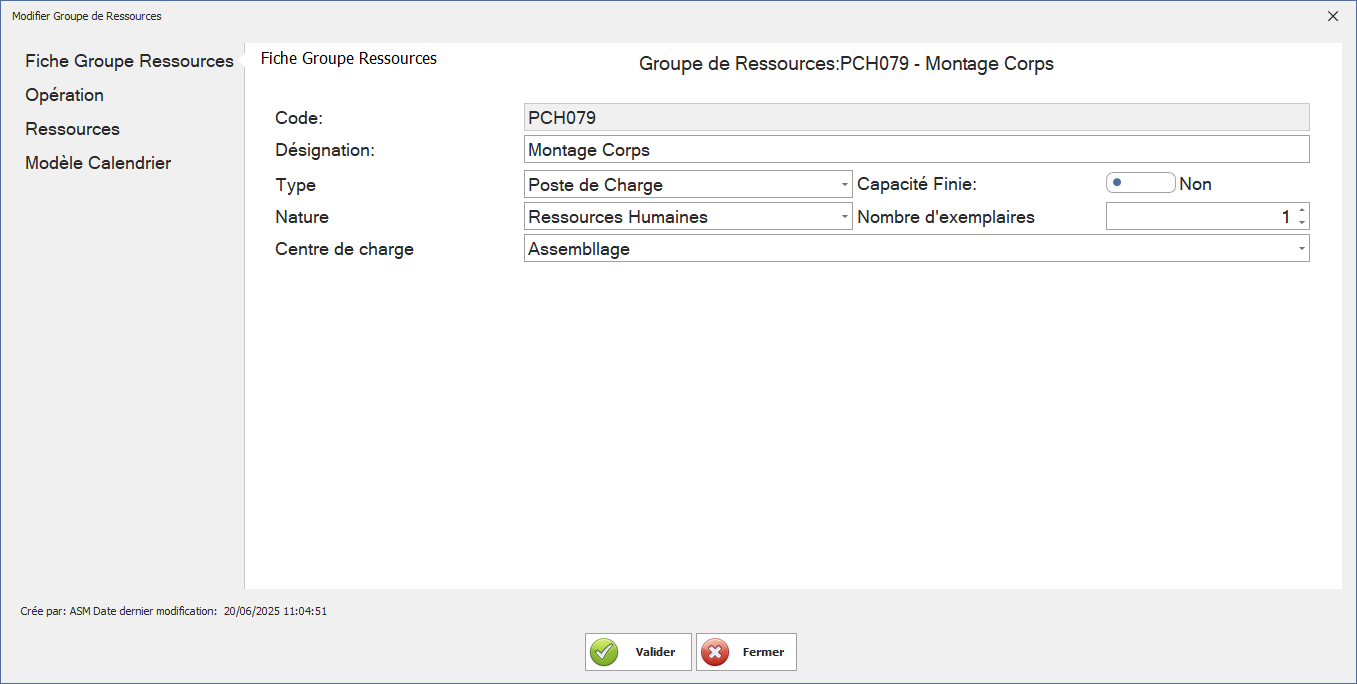Image resolution: width=1357 pixels, height=684 pixels.
Task: Focus the Nombre d'exemplaires value box
Action: point(1198,217)
